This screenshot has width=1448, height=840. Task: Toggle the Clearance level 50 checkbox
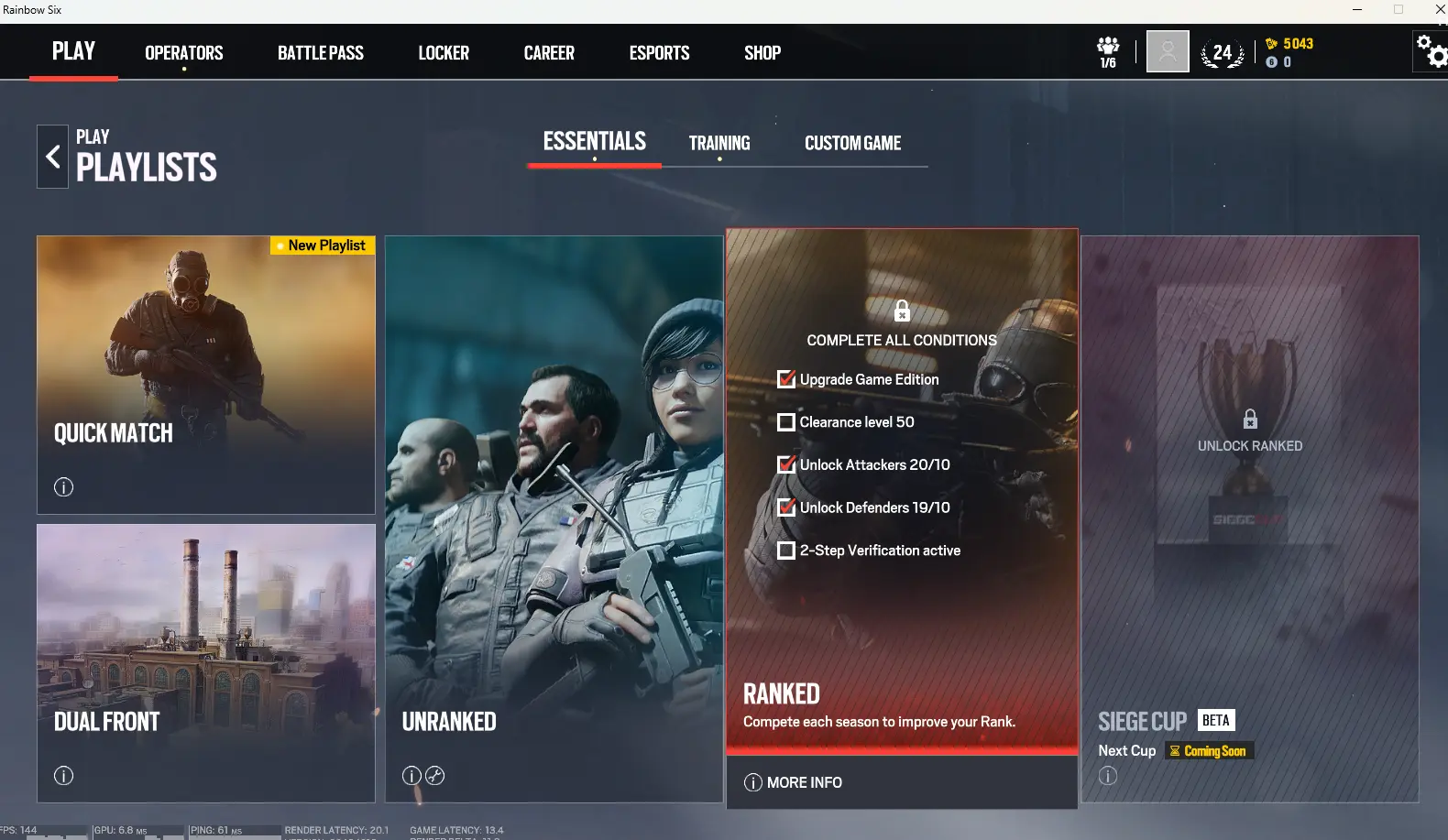[x=786, y=422]
